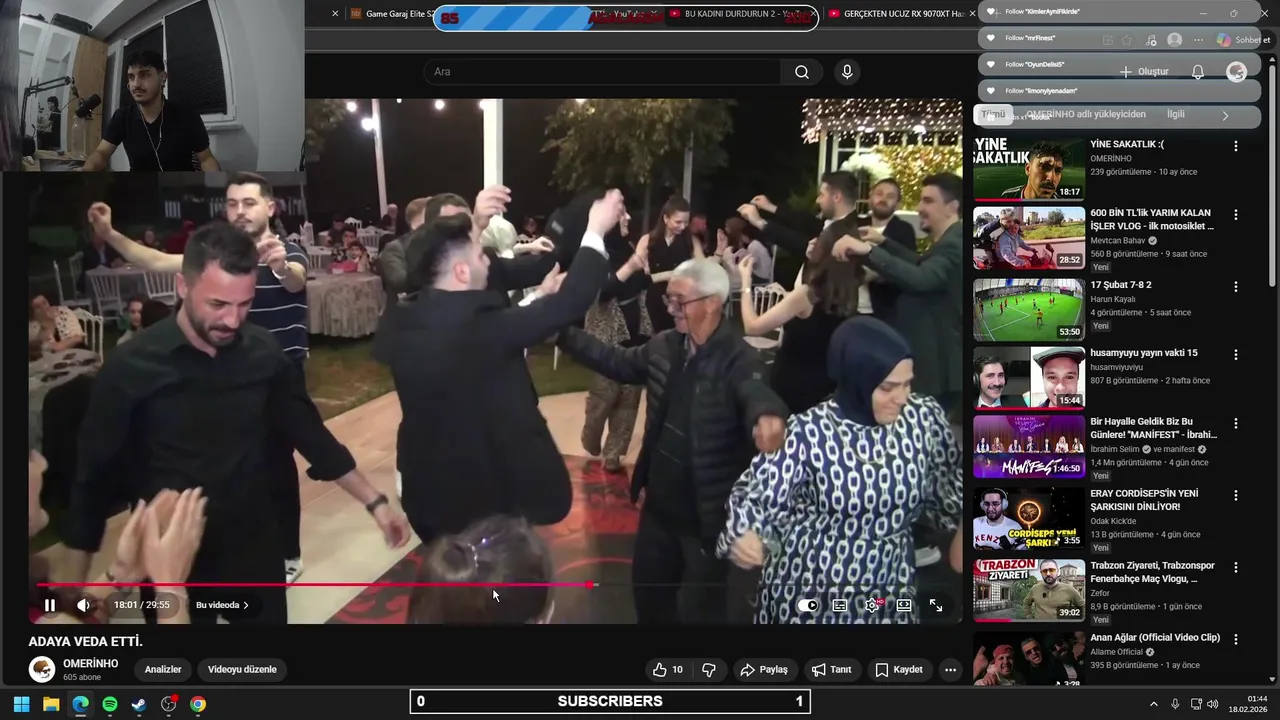1280x720 pixels.
Task: Open video player settings gear
Action: [872, 605]
